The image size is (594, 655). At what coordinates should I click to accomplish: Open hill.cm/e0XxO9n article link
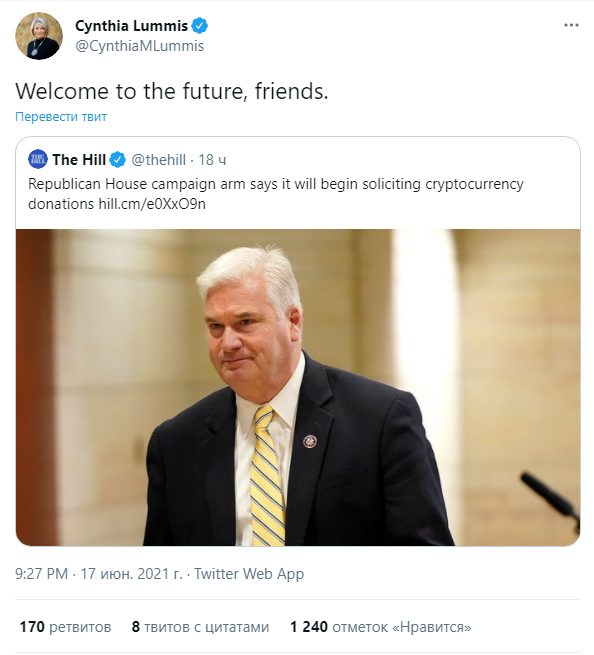pos(152,204)
